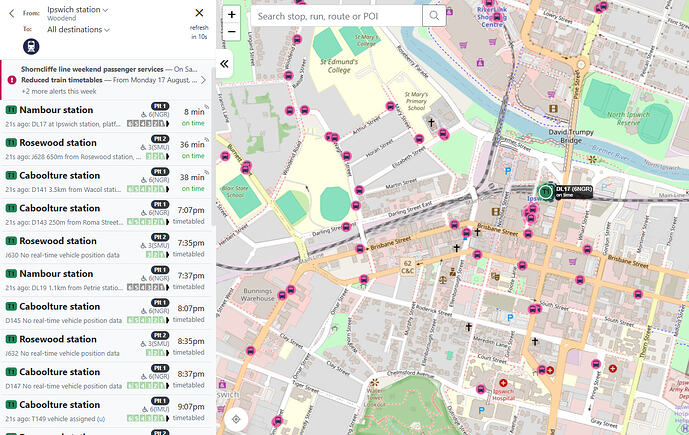
Task: Click the bus stop marker on Brisbane Street label
Action: (360, 249)
